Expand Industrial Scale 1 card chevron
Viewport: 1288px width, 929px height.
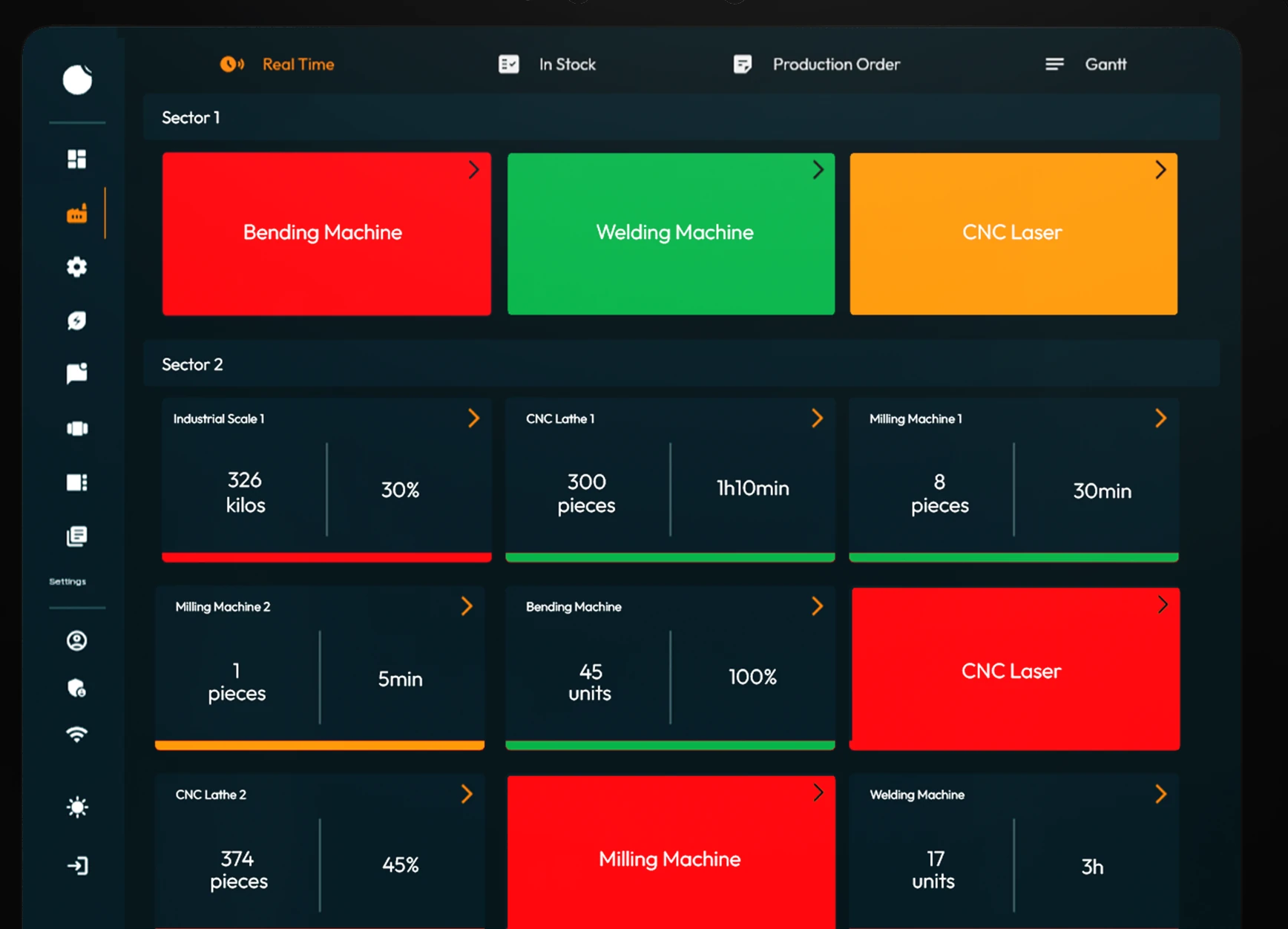(473, 418)
